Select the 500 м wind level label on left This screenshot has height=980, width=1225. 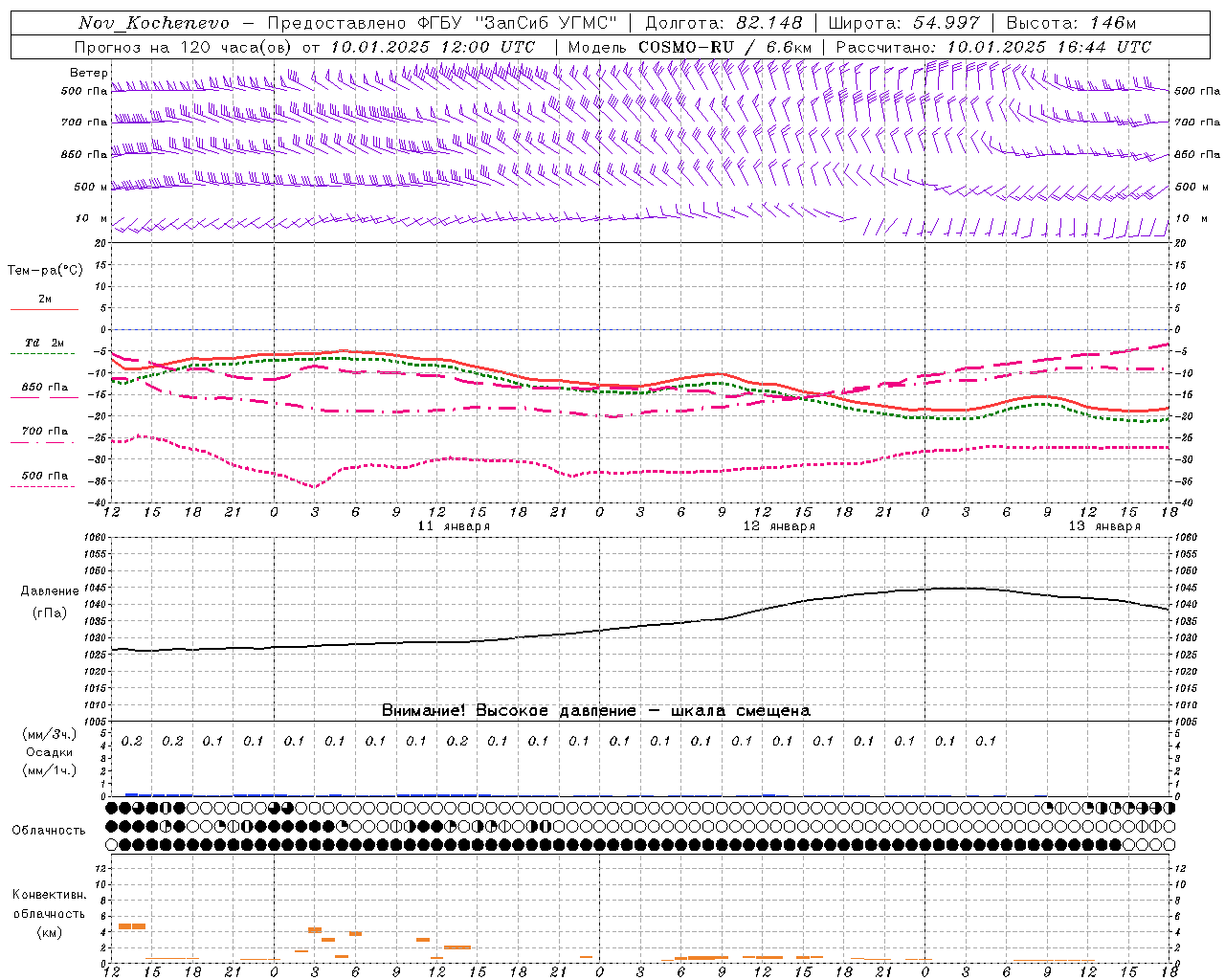pos(91,187)
